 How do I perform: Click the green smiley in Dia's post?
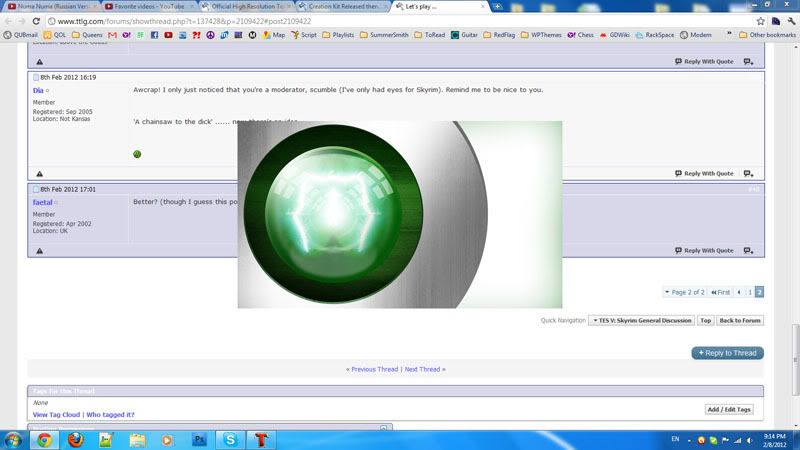[x=137, y=154]
